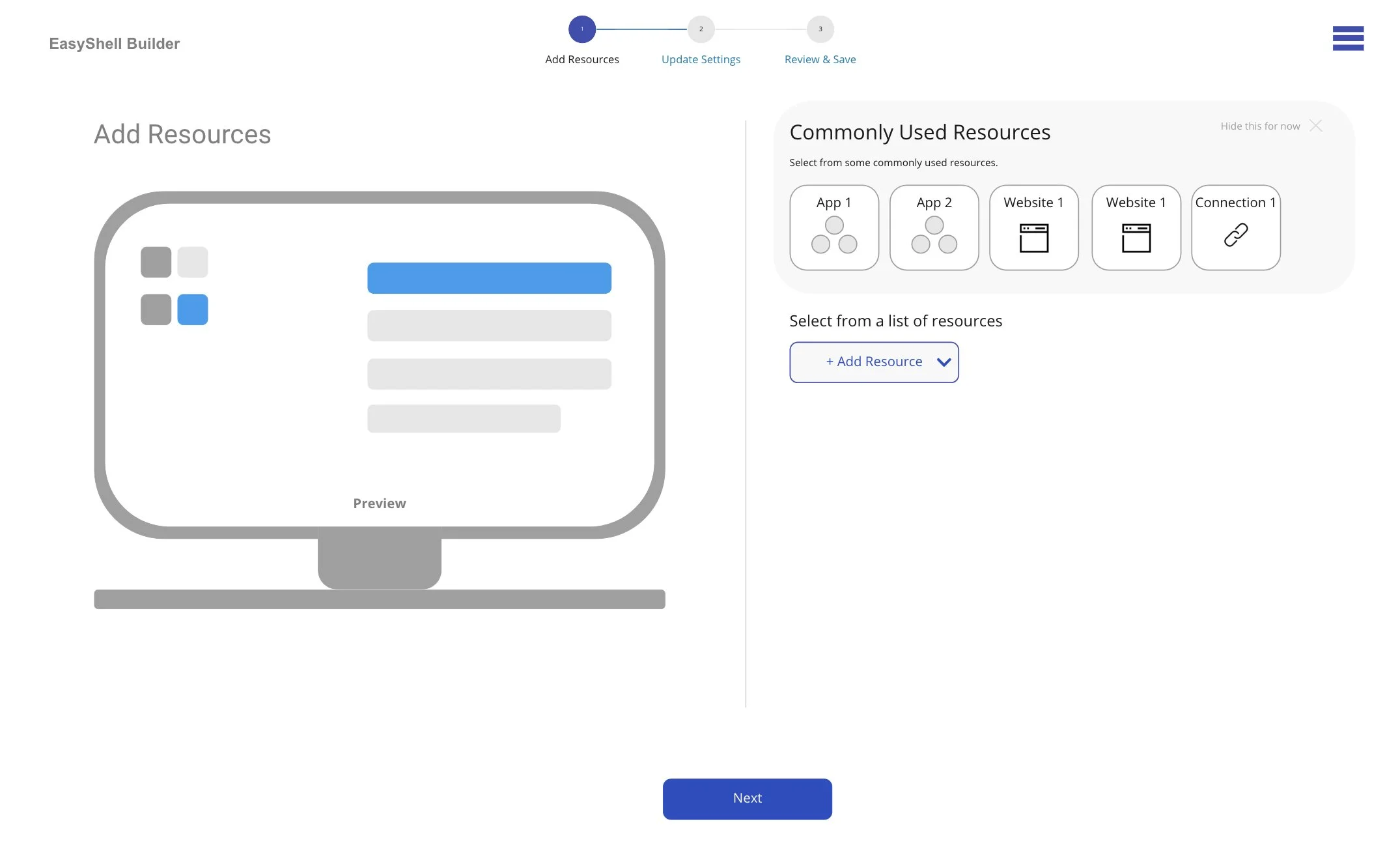Select the App 2 resource card
The image size is (1400, 843).
[934, 227]
